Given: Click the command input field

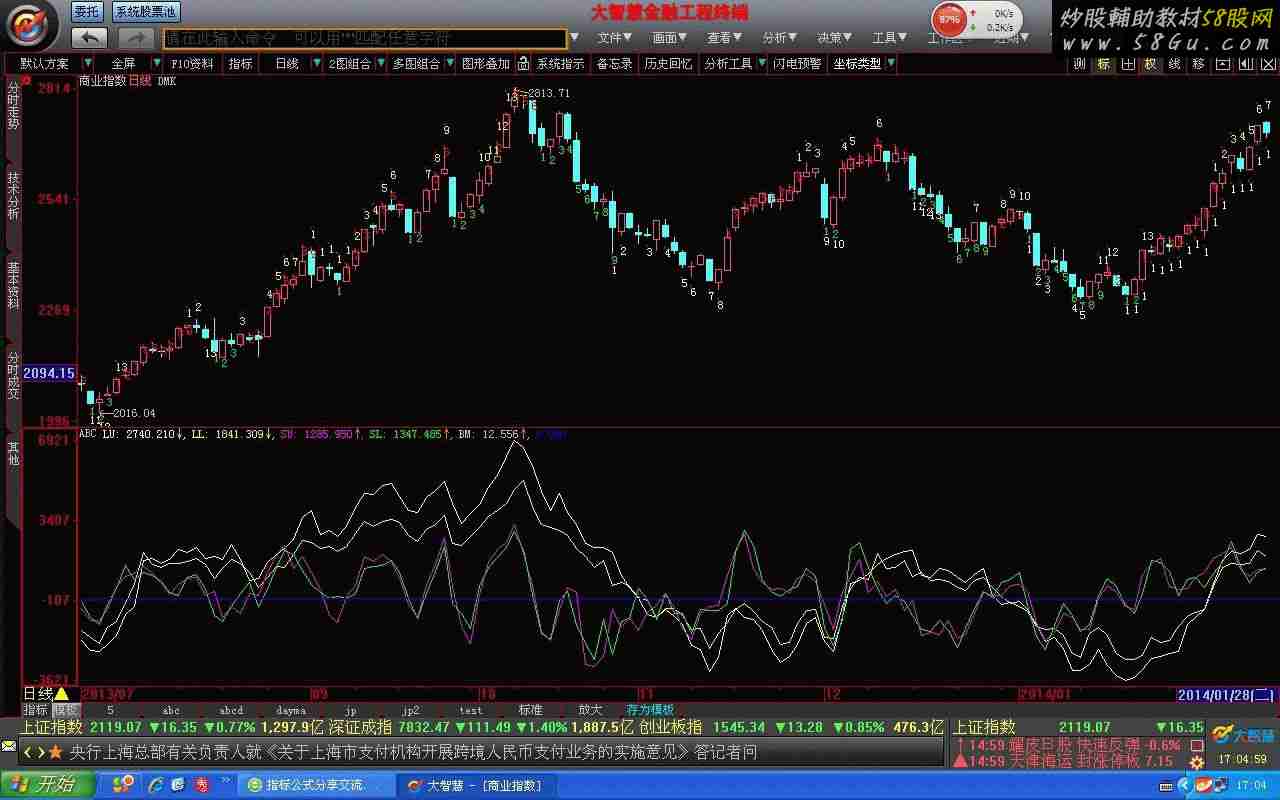Looking at the screenshot, I should tap(364, 38).
